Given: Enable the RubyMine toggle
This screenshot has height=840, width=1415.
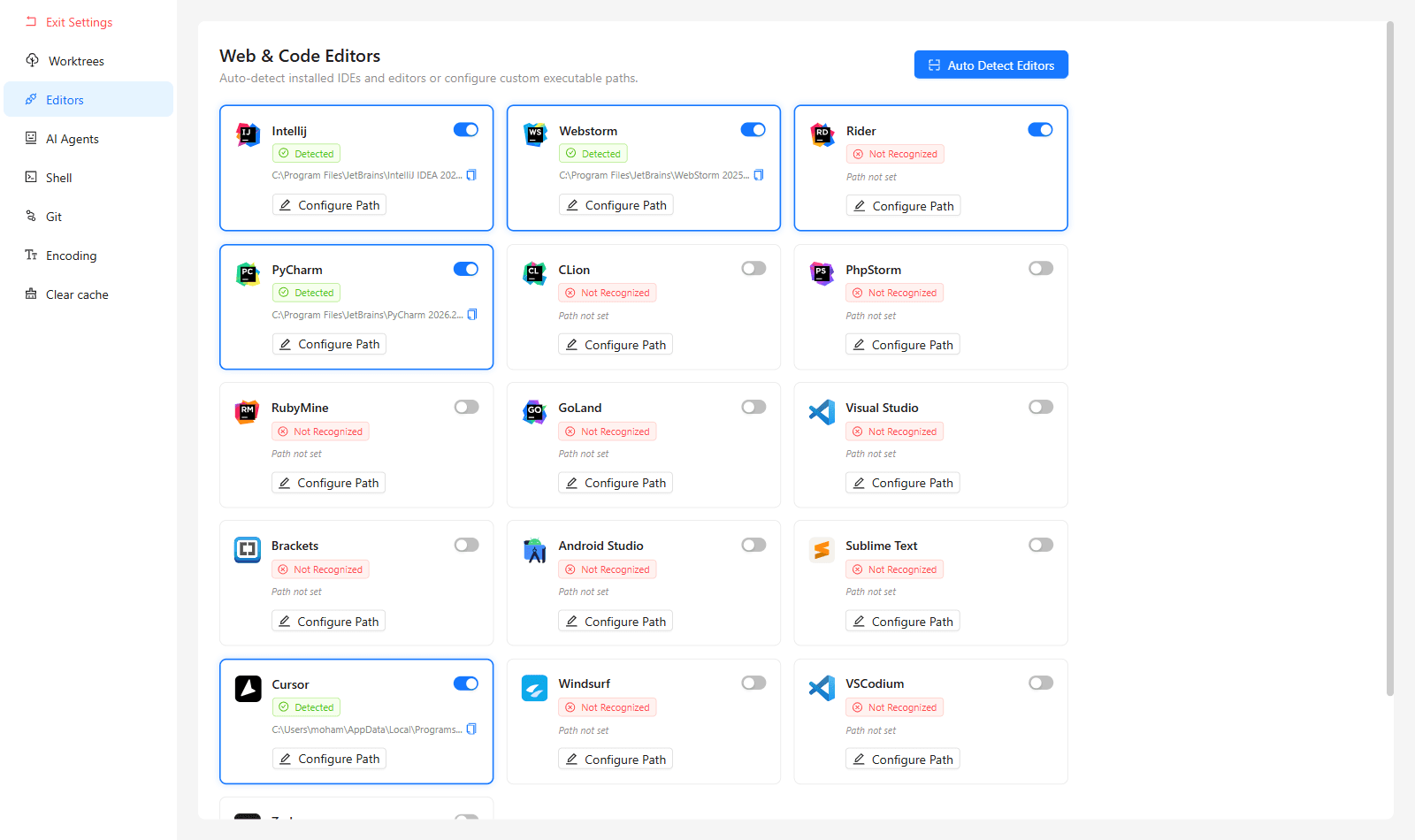Looking at the screenshot, I should pos(467,407).
